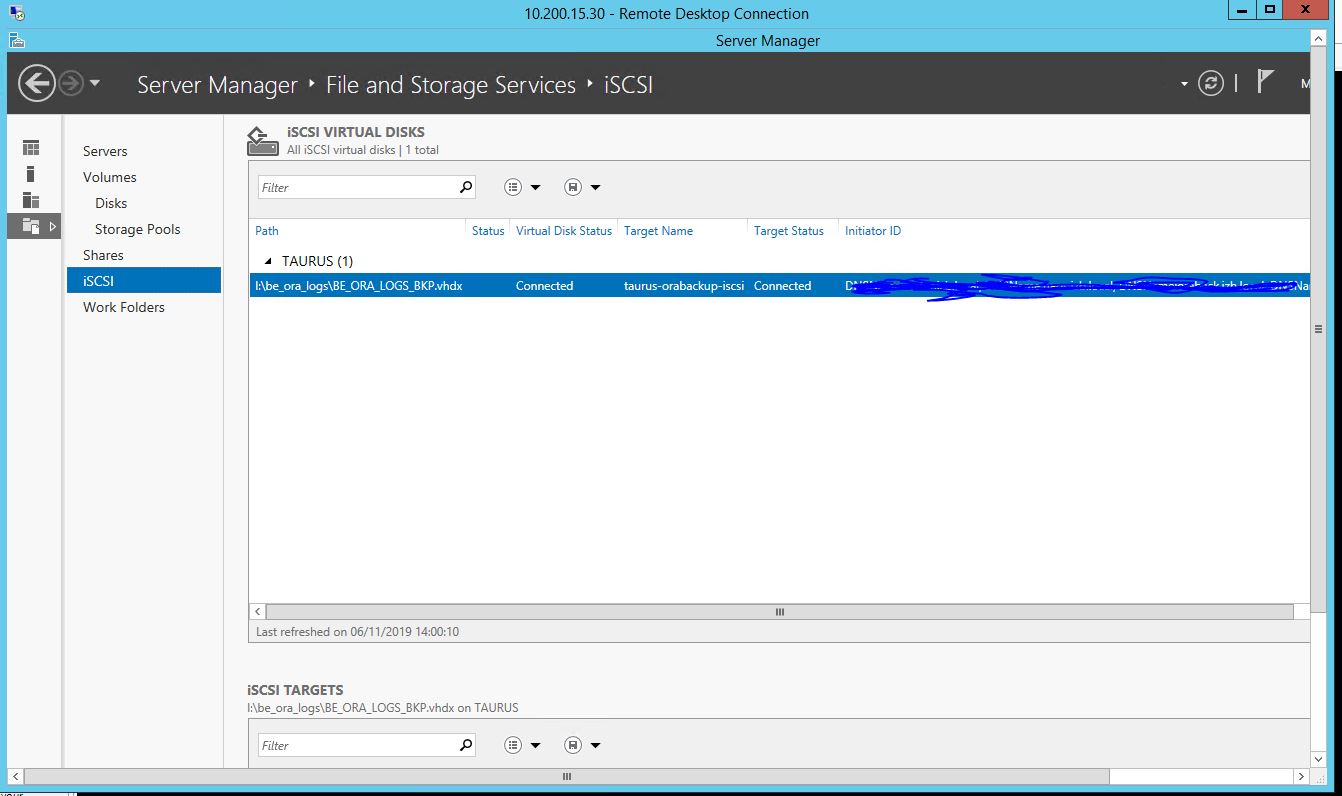Click File and Storage Services breadcrumb
This screenshot has height=796, width=1342.
pos(451,85)
